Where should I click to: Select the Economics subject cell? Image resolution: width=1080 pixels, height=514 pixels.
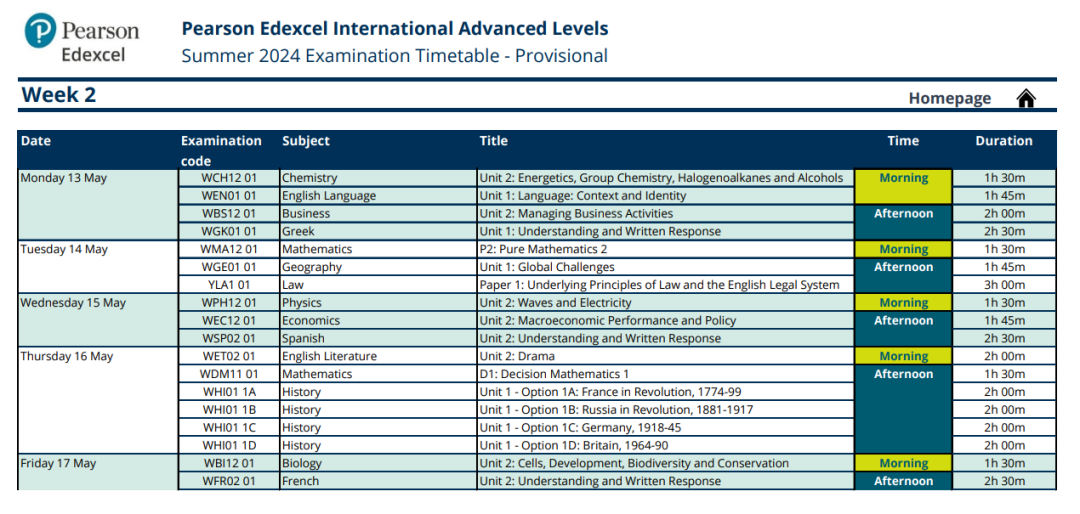coord(377,320)
